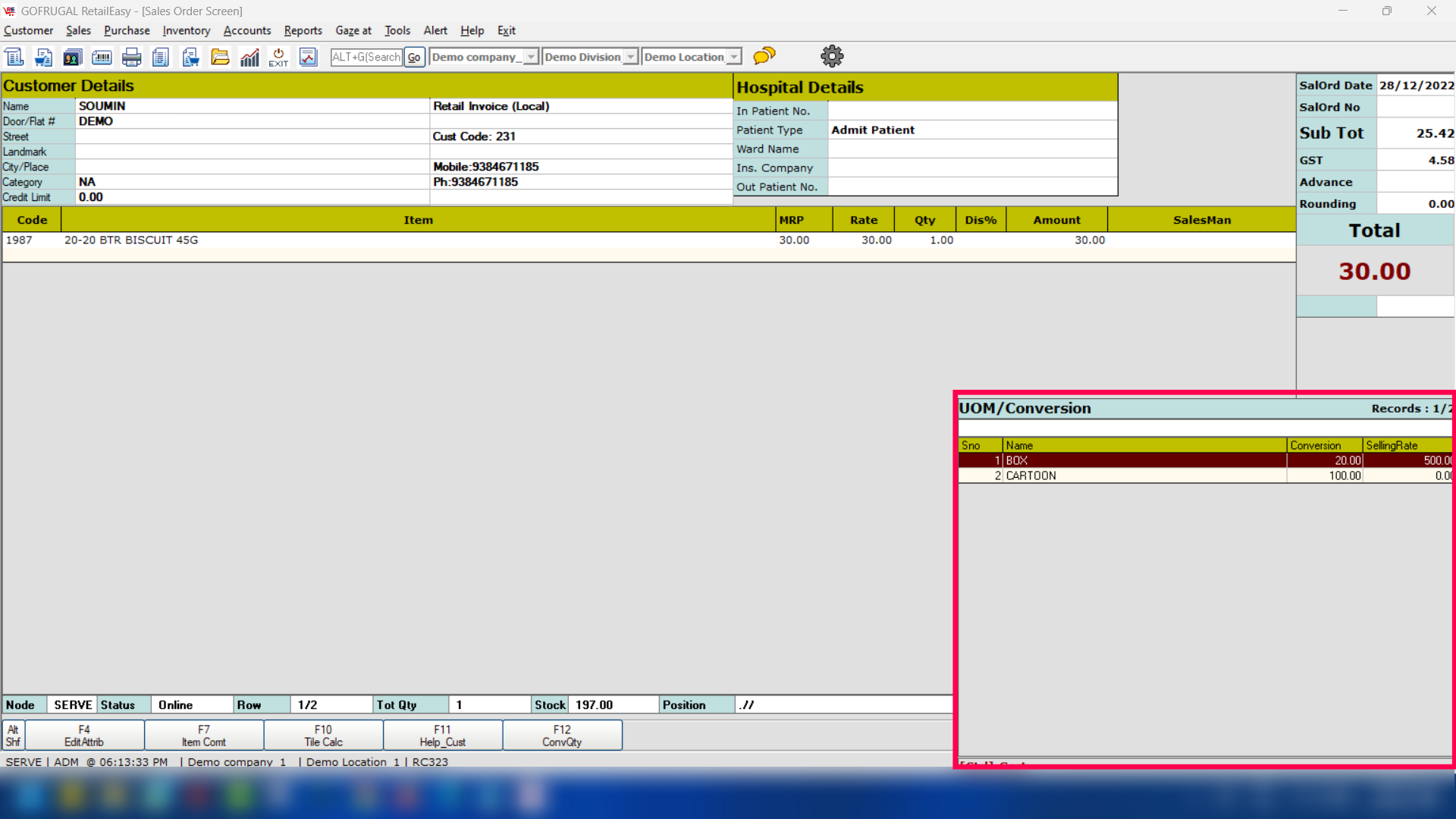
Task: Expand the Demo Division dropdown
Action: pyautogui.click(x=630, y=57)
